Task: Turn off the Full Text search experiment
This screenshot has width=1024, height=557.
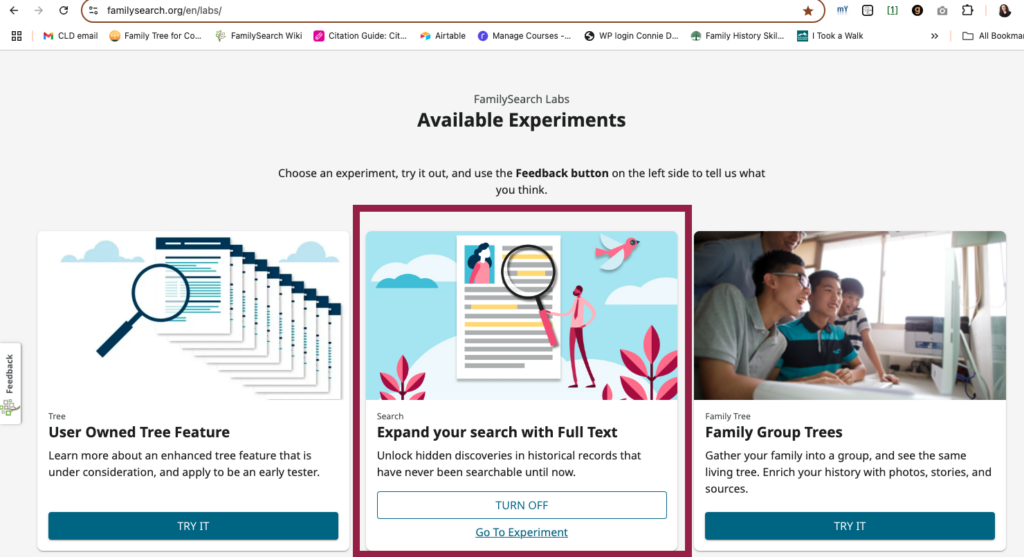Action: click(x=521, y=505)
